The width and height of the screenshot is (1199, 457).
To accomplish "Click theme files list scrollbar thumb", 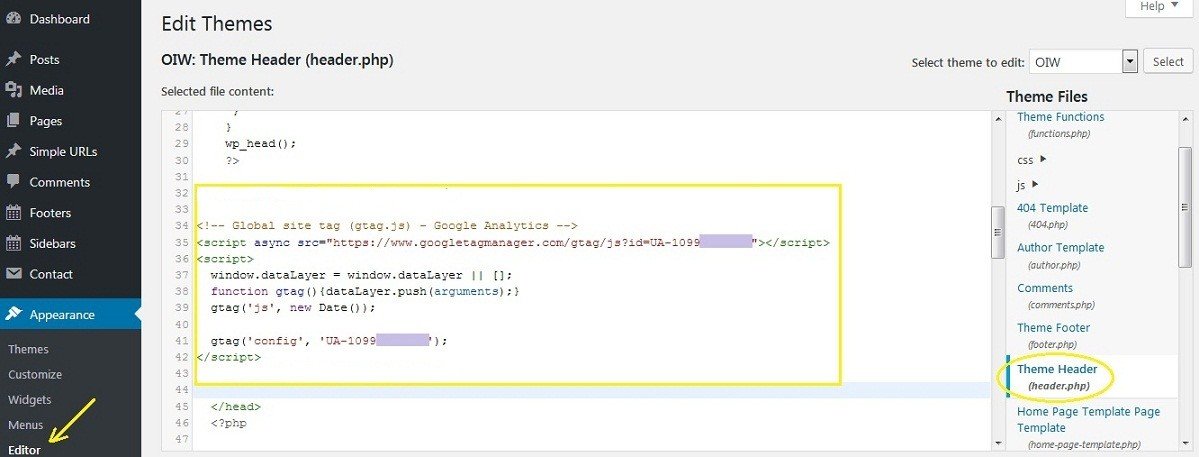I will click(x=1184, y=206).
